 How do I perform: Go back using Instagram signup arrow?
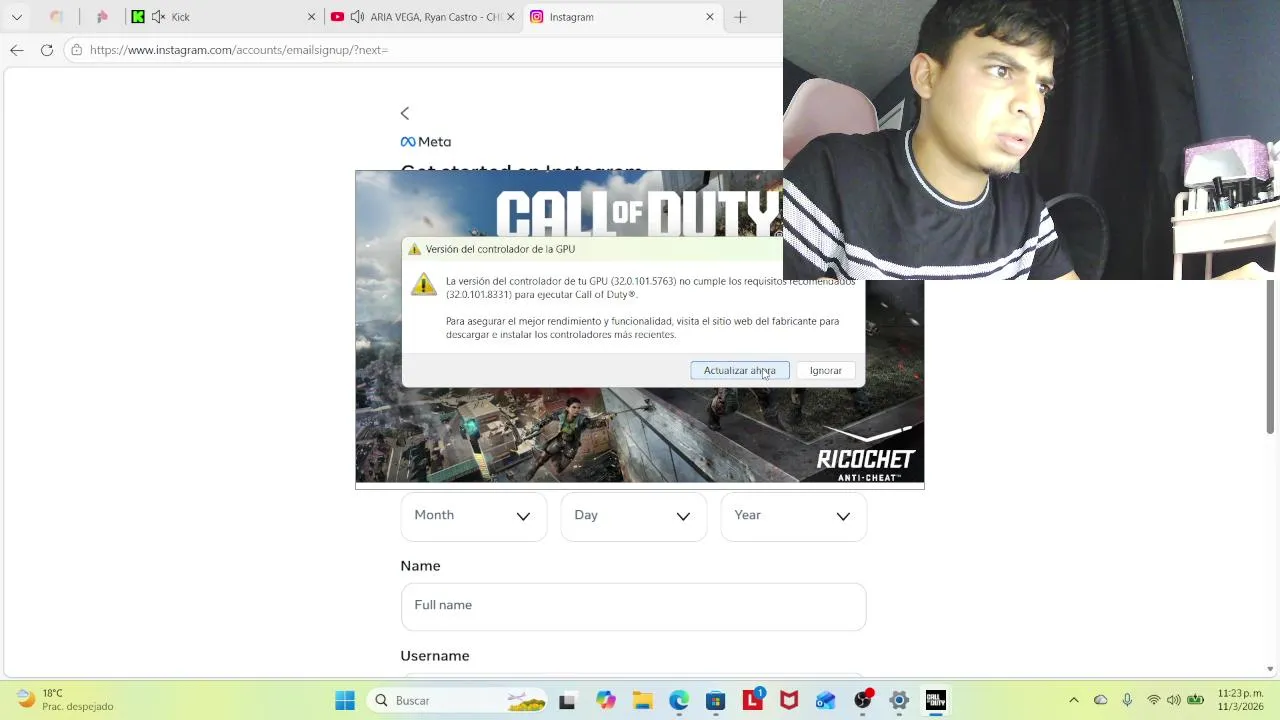tap(405, 114)
